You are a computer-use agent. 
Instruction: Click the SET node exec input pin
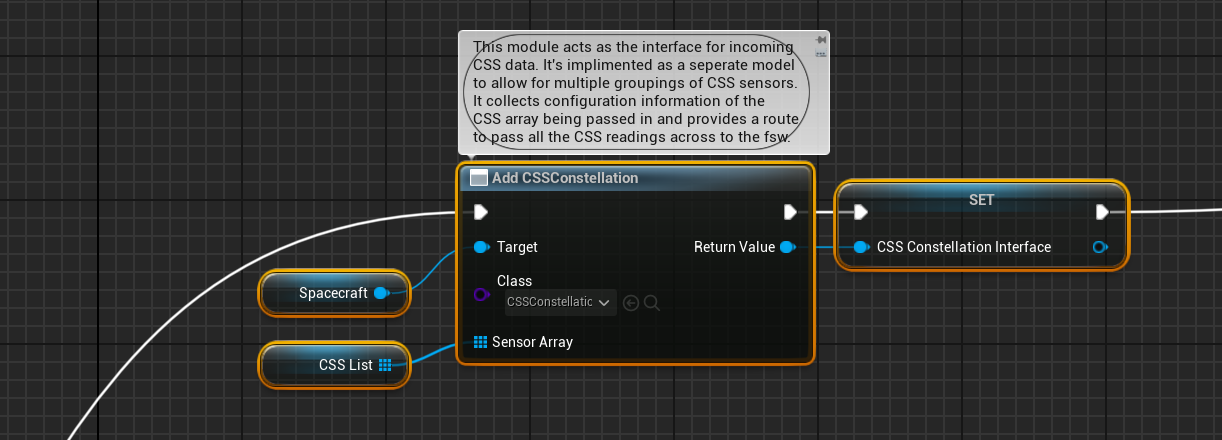coord(860,211)
